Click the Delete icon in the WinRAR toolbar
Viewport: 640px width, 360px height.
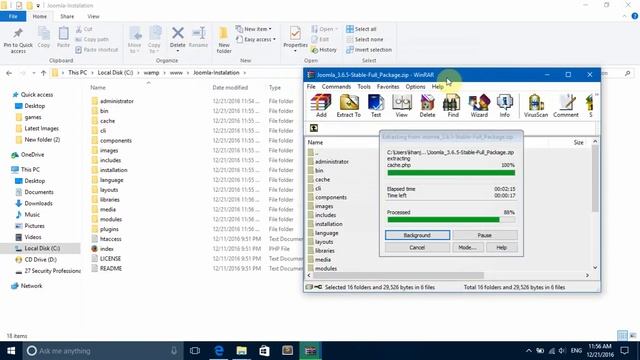click(427, 106)
